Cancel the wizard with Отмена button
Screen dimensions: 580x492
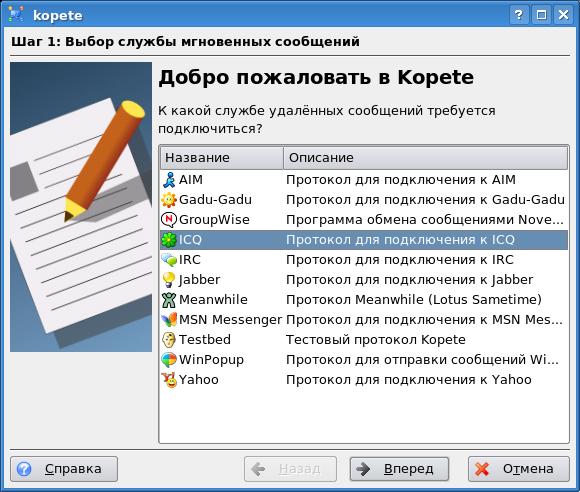[x=519, y=469]
